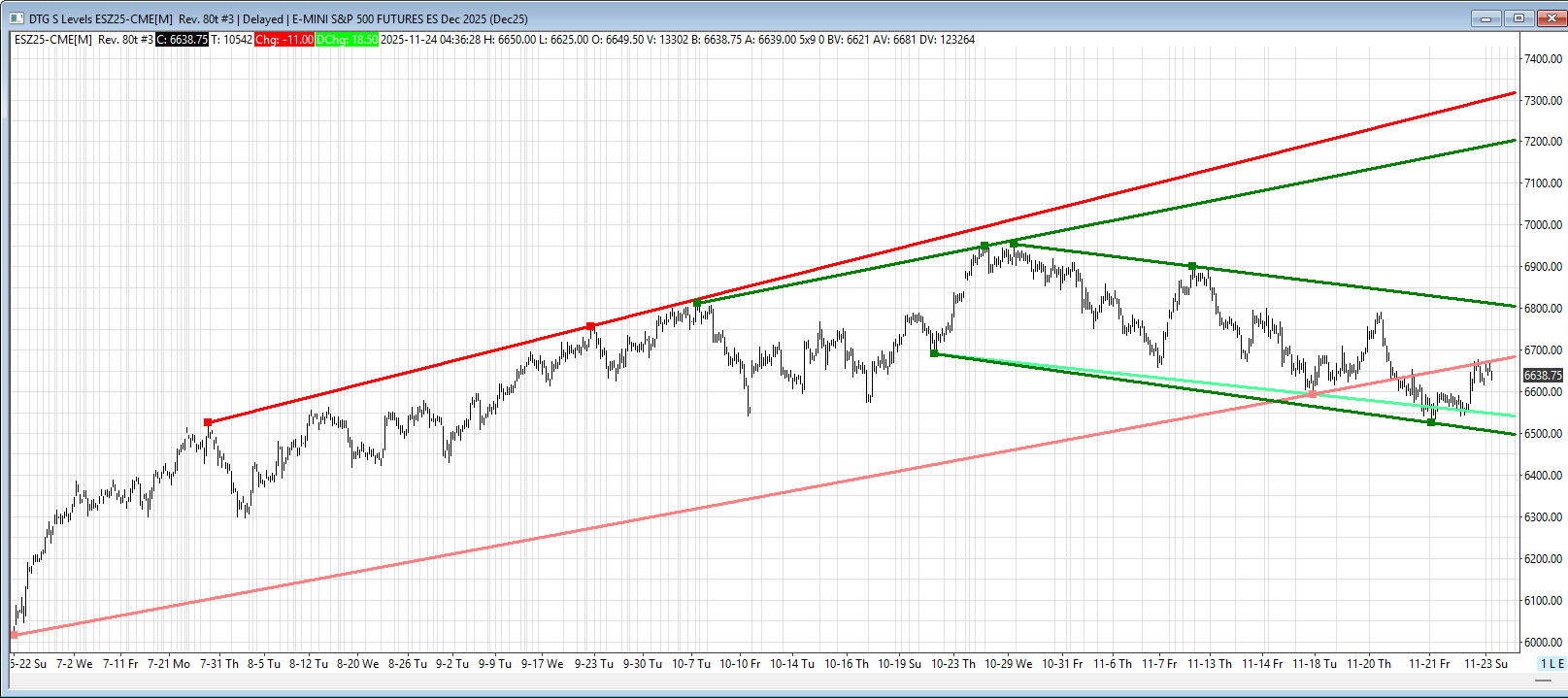Click the '7-2 We' date label
Screen dimensions: 1568x698
(x=75, y=664)
